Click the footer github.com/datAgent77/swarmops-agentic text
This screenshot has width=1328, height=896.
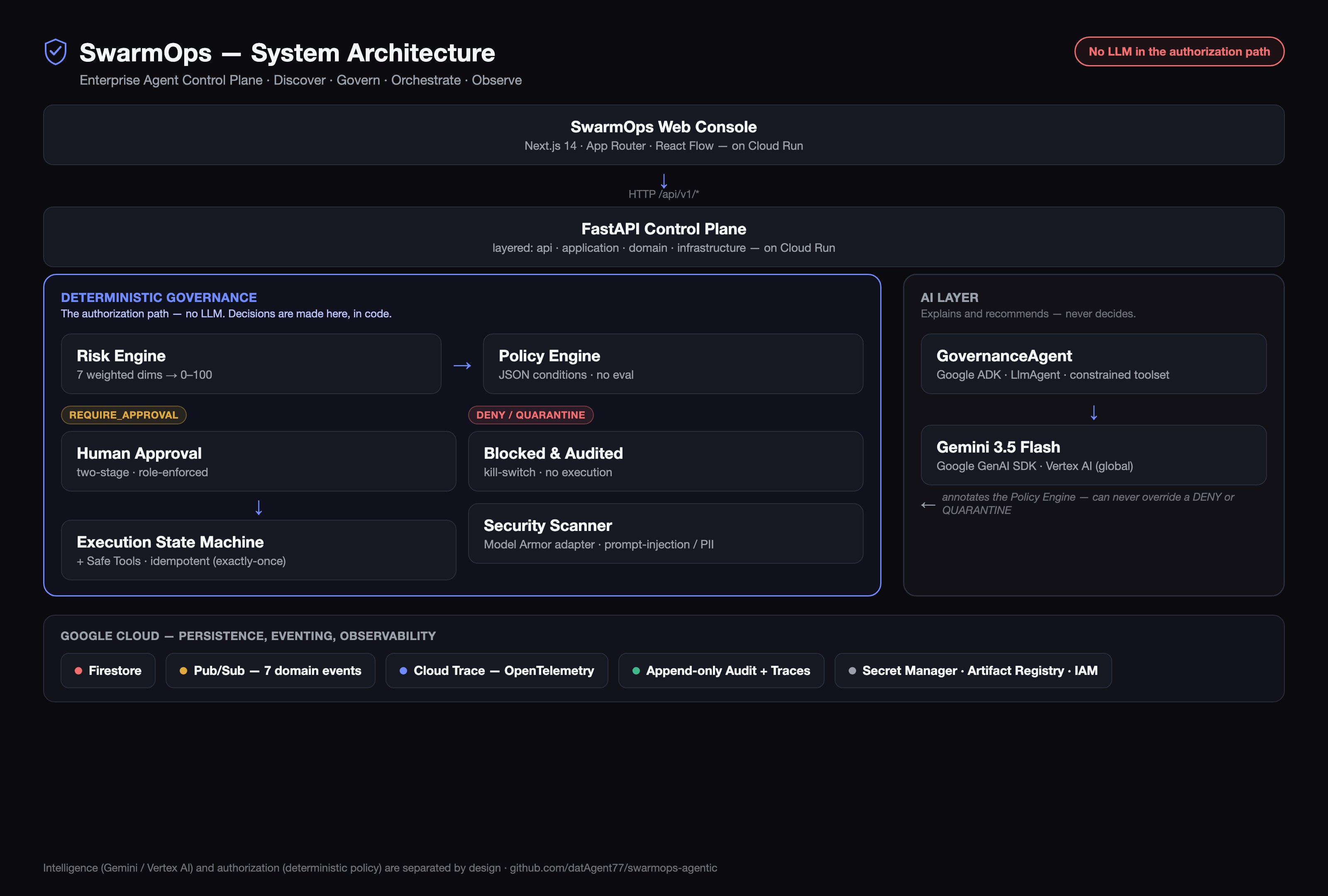[x=613, y=867]
